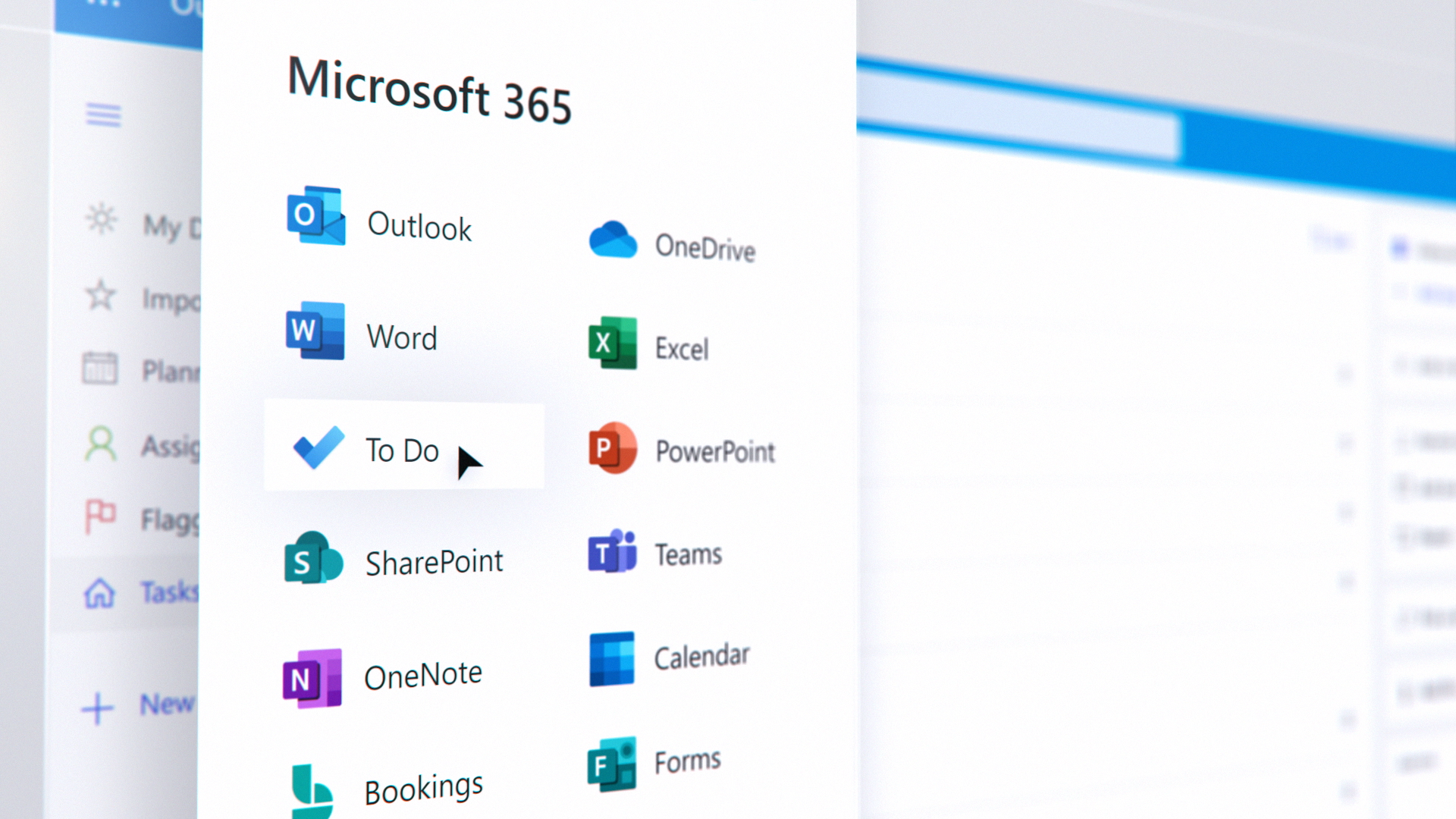Screen dimensions: 1456x819
Task: Launch the Teams app icon
Action: coord(613,551)
